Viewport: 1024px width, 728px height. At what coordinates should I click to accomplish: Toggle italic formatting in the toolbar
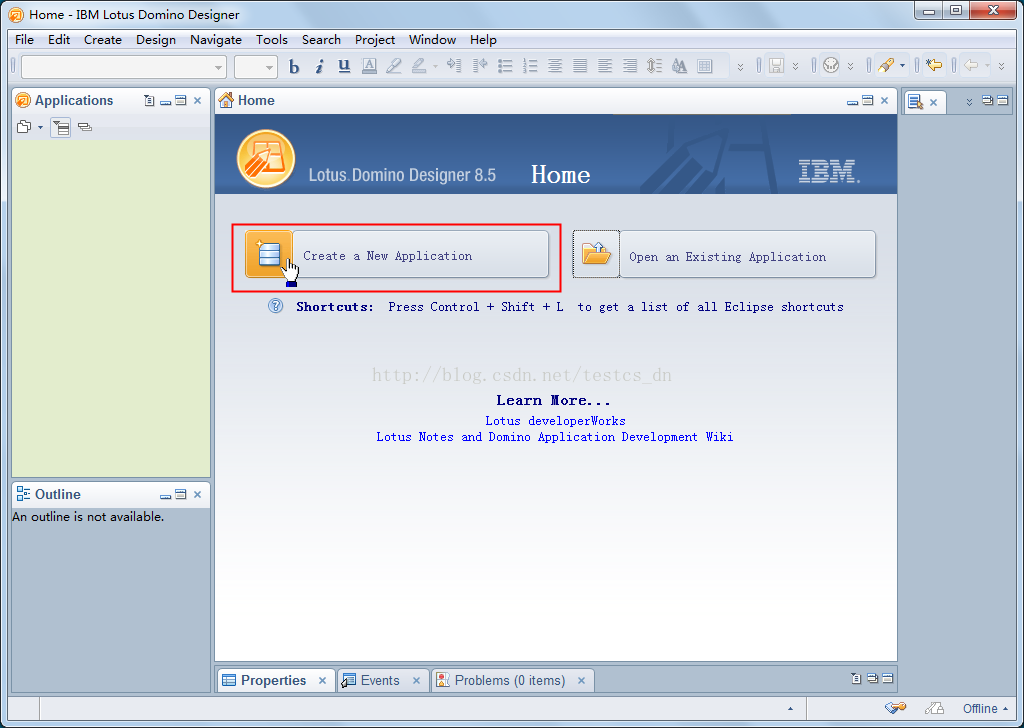(319, 66)
